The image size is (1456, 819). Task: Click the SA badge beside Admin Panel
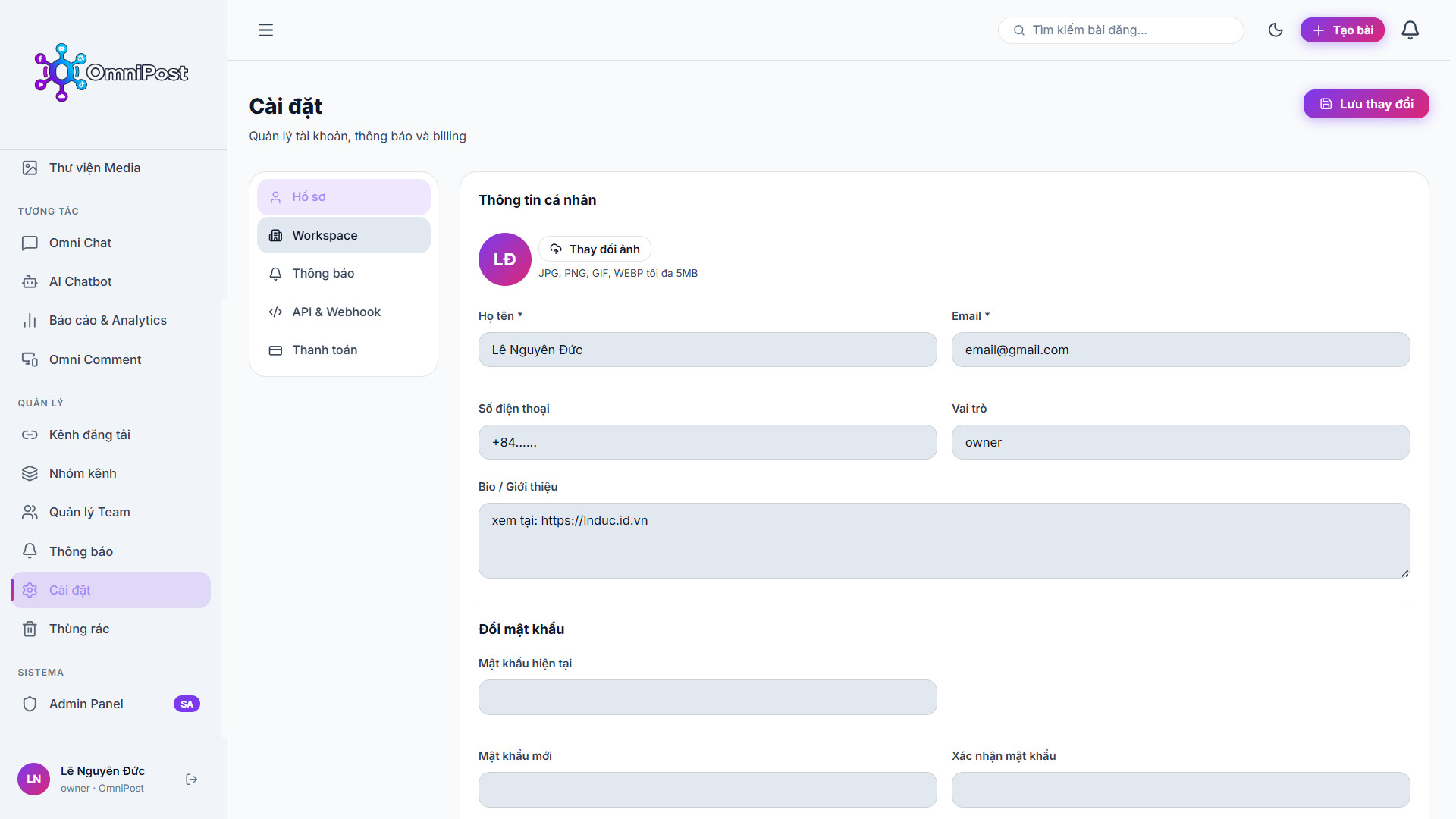(187, 704)
